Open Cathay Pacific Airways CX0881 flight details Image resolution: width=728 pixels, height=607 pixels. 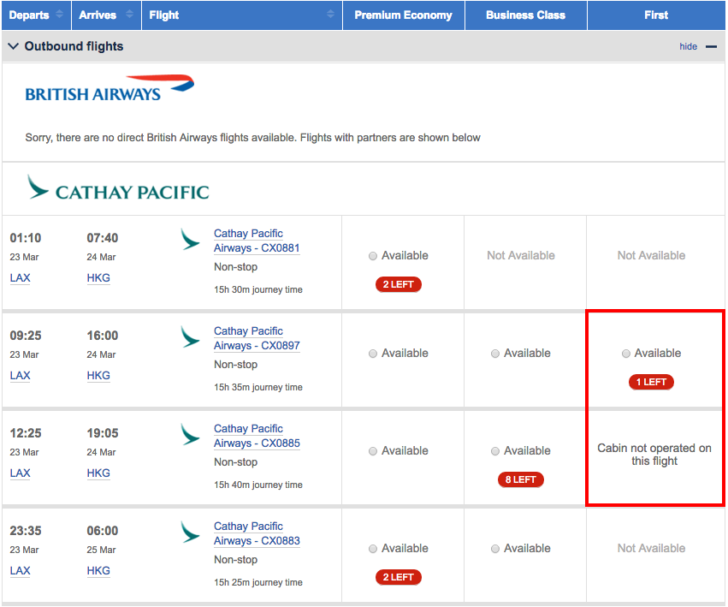[x=257, y=241]
